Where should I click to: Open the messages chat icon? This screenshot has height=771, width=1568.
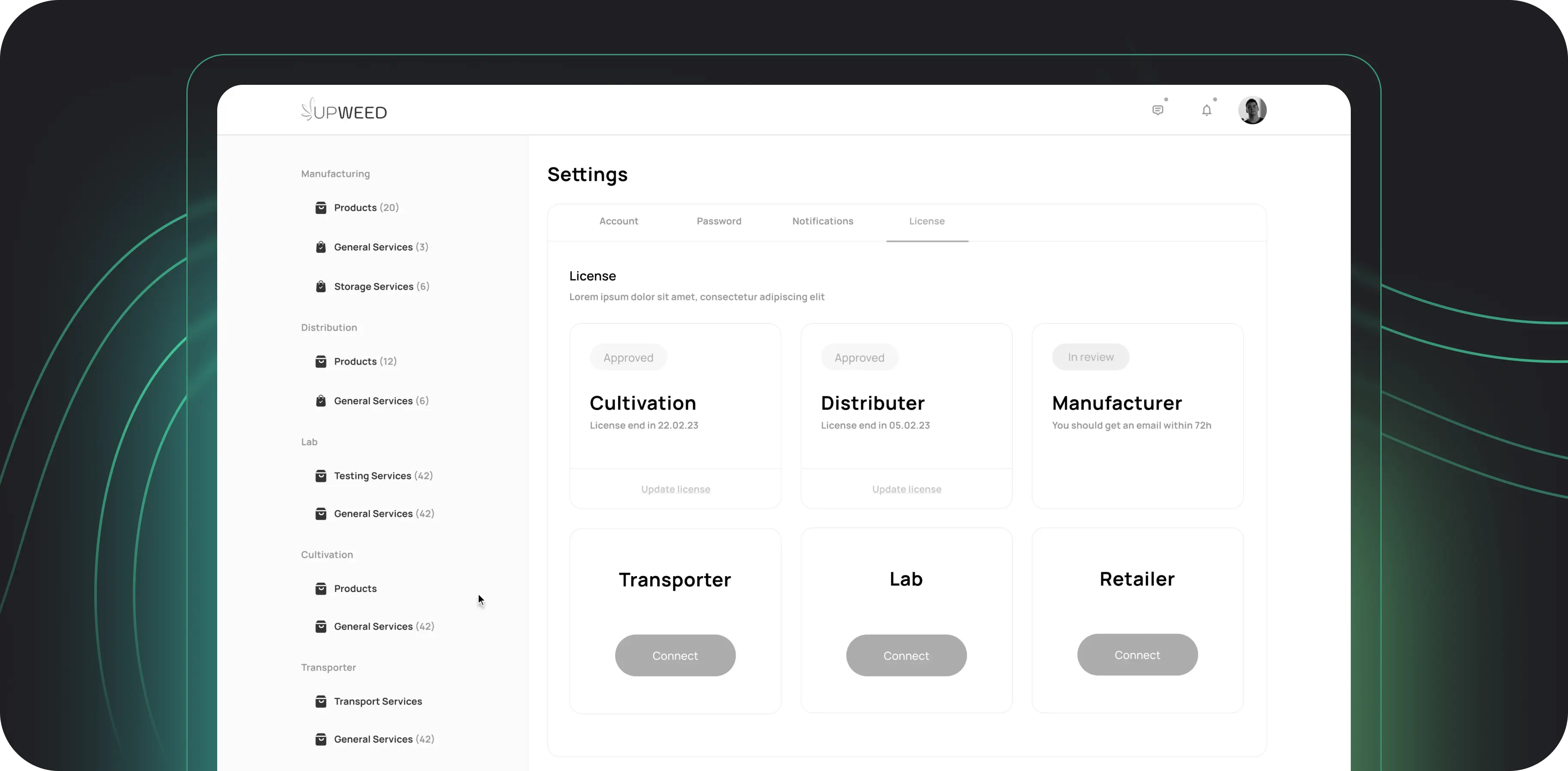point(1158,110)
